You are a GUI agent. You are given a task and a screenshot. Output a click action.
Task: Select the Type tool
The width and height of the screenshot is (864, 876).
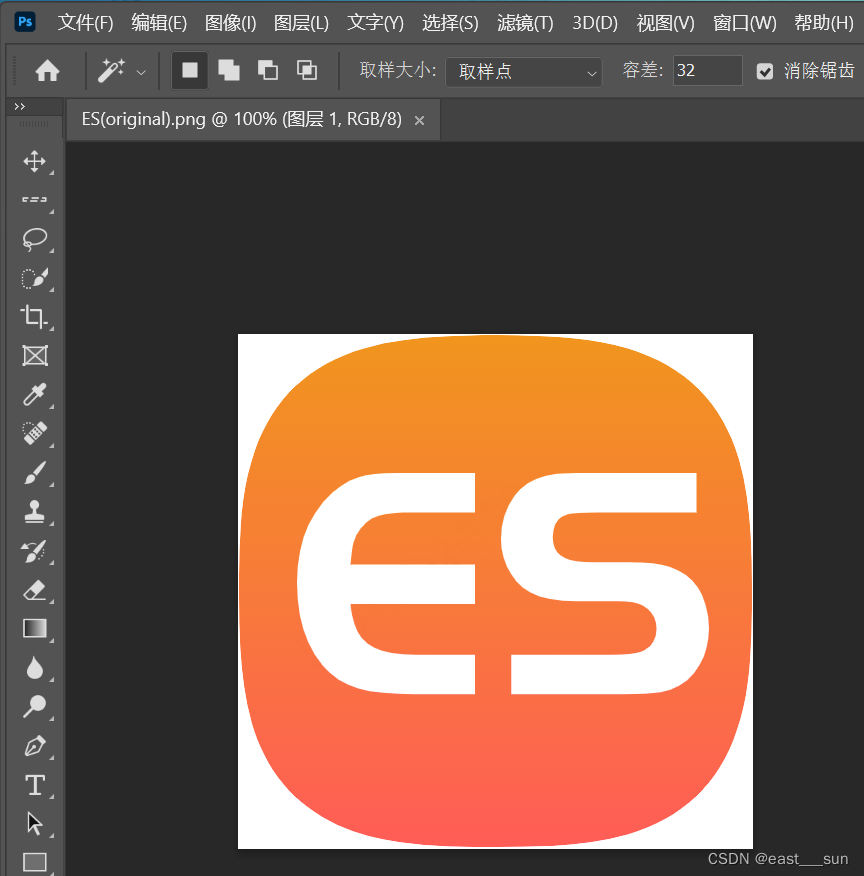pyautogui.click(x=35, y=785)
